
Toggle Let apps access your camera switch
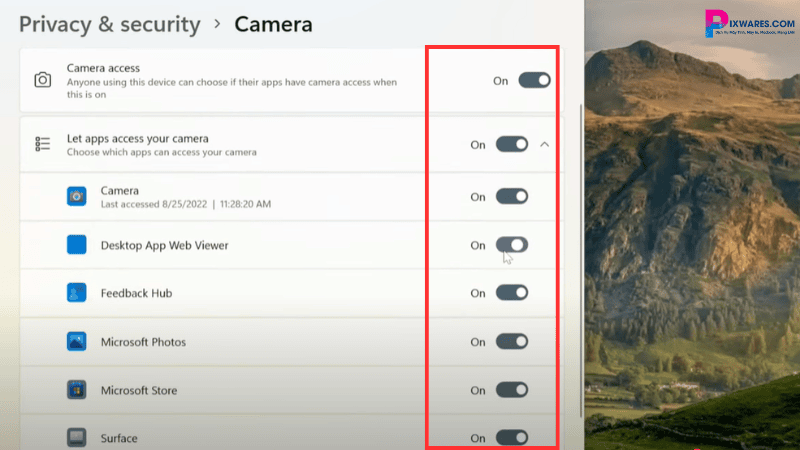pyautogui.click(x=512, y=145)
